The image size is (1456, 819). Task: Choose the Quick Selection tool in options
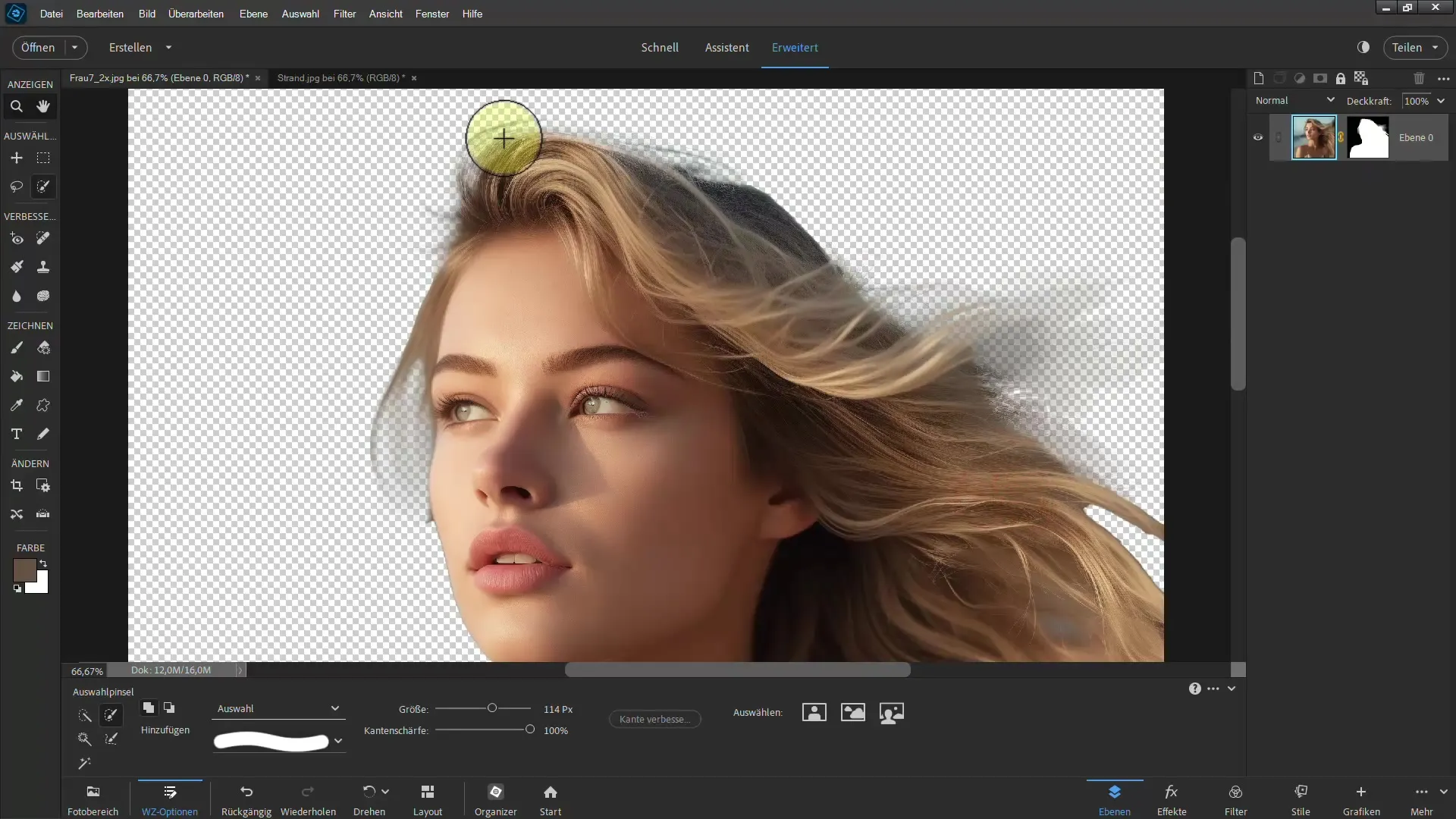pos(84,715)
